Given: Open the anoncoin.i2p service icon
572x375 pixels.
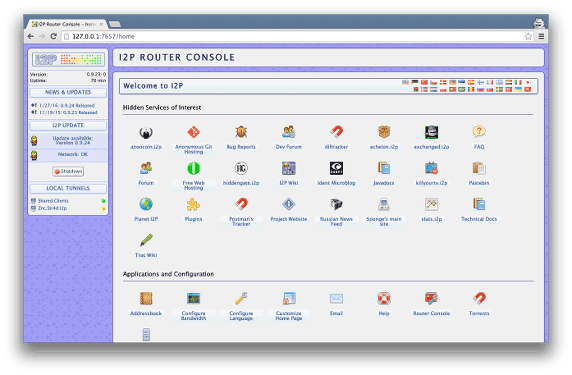Looking at the screenshot, I should click(146, 132).
